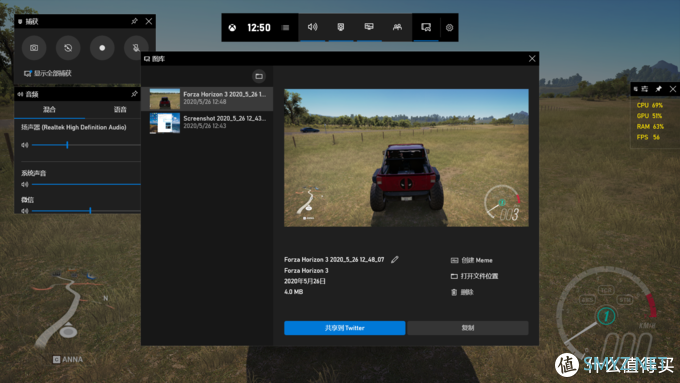680x383 pixels.
Task: Open Game Bar settings gear
Action: point(449,28)
